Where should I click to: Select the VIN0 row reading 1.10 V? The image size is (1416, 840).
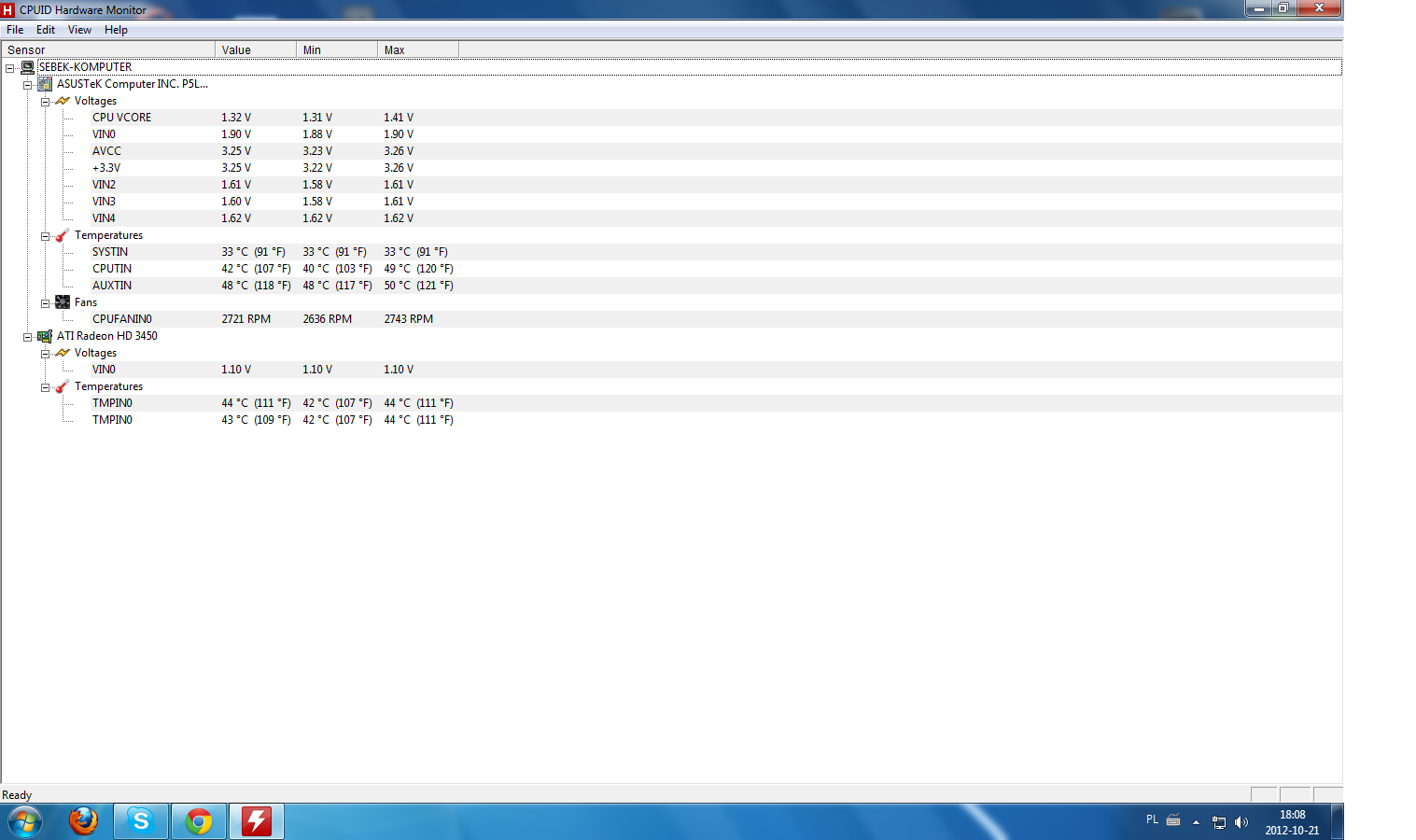point(716,370)
